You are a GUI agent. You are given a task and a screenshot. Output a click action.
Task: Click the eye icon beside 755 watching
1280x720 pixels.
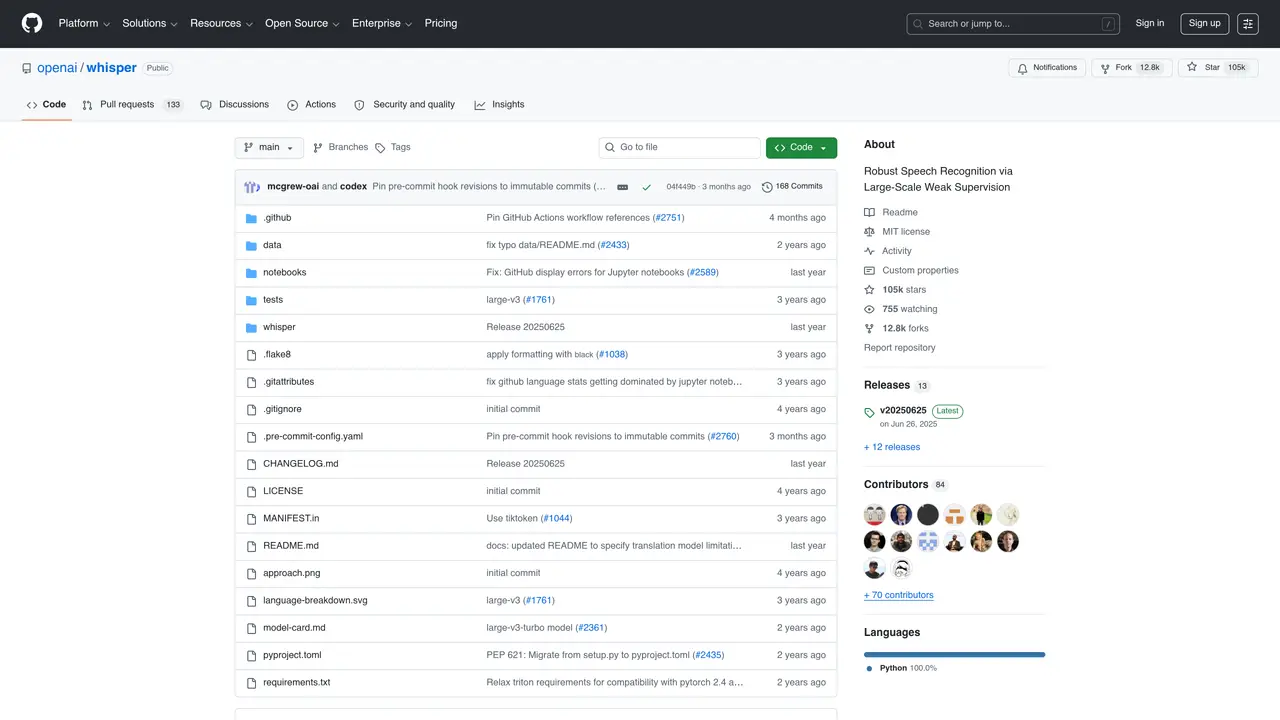[870, 309]
